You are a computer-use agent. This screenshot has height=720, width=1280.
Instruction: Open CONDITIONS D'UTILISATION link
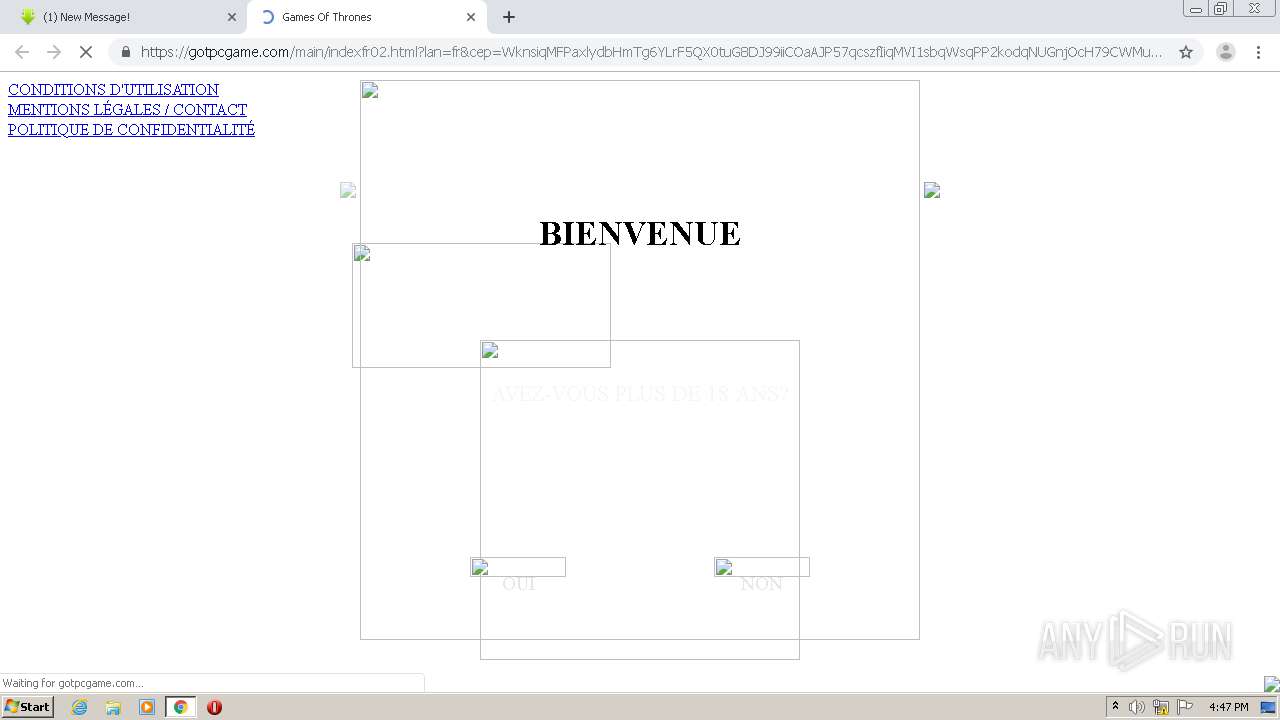coord(113,90)
